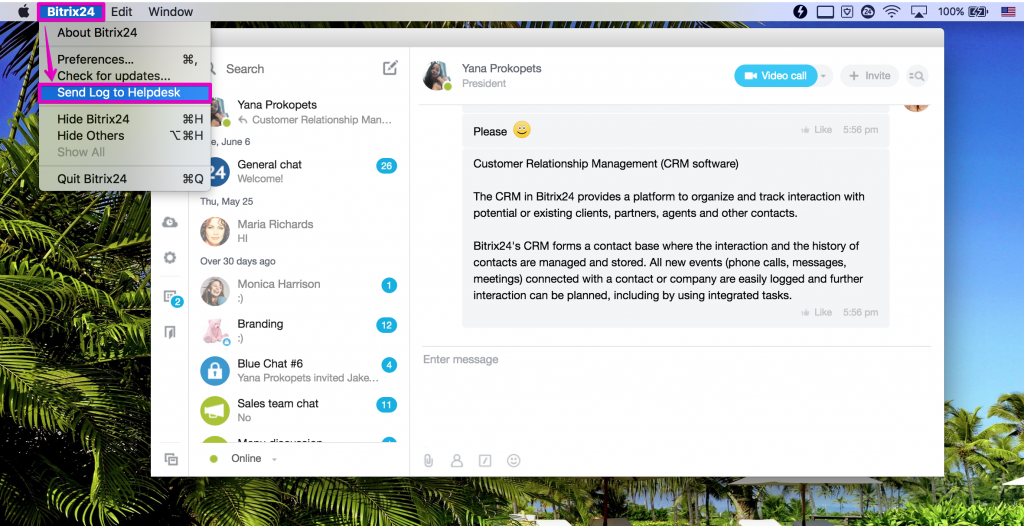This screenshot has width=1024, height=526.
Task: Click Monica Harrison's avatar thumbnail
Action: (215, 291)
